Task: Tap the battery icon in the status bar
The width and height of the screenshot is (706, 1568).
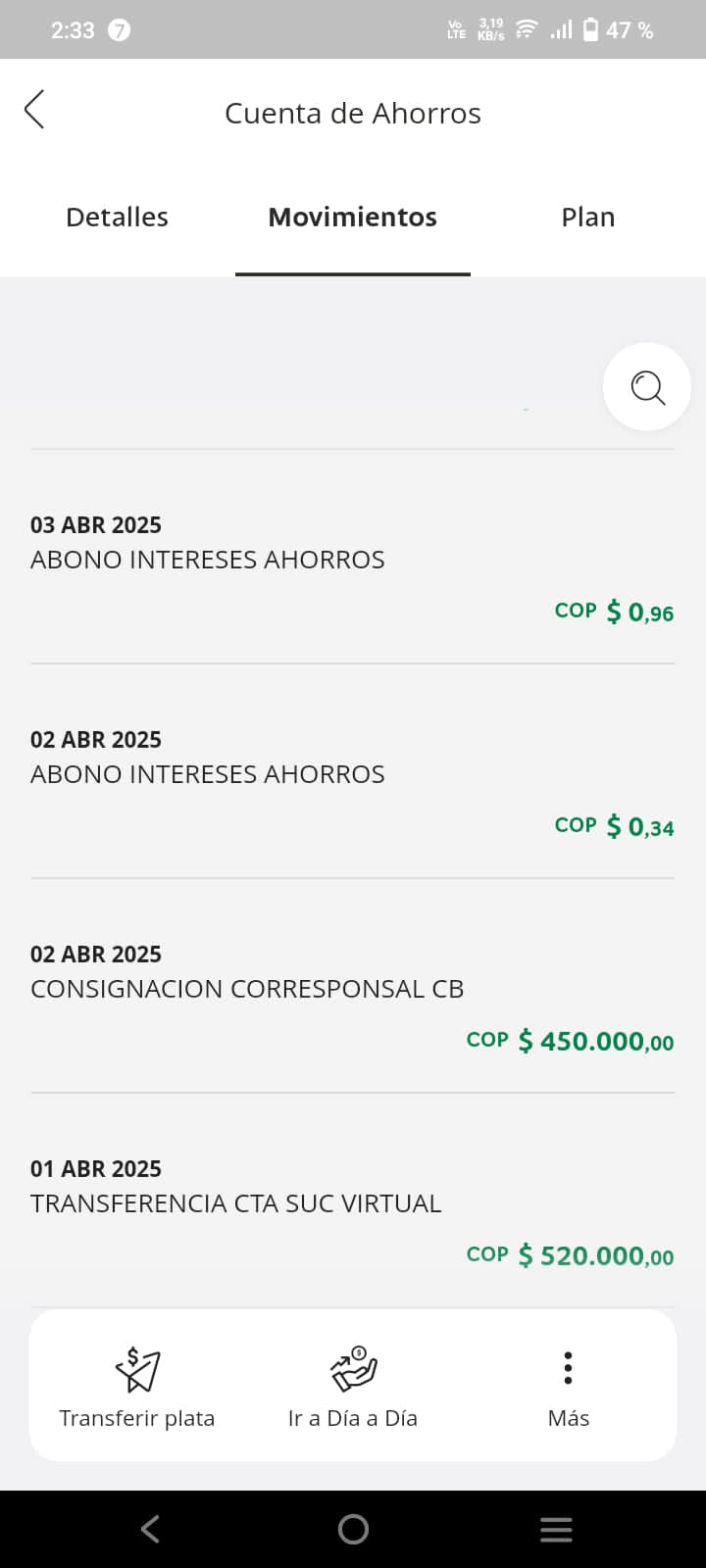Action: tap(590, 29)
